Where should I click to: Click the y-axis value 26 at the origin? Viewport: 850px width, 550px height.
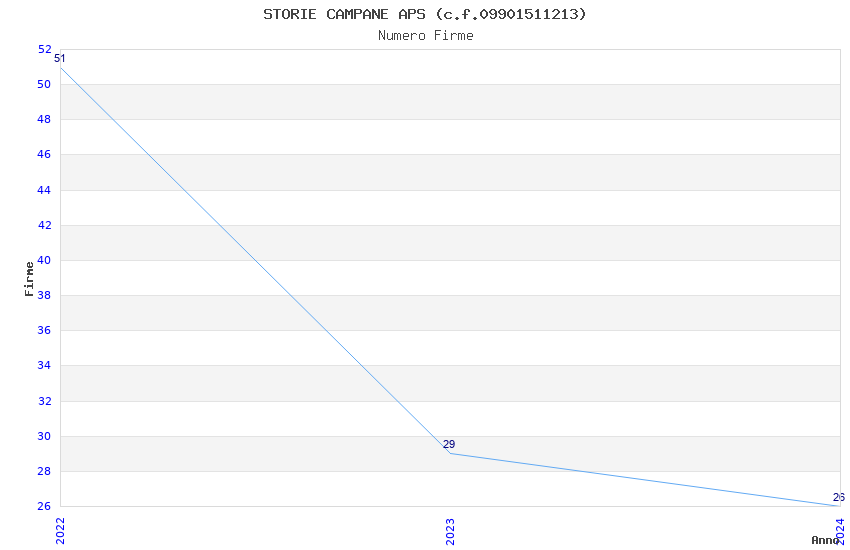click(x=44, y=506)
